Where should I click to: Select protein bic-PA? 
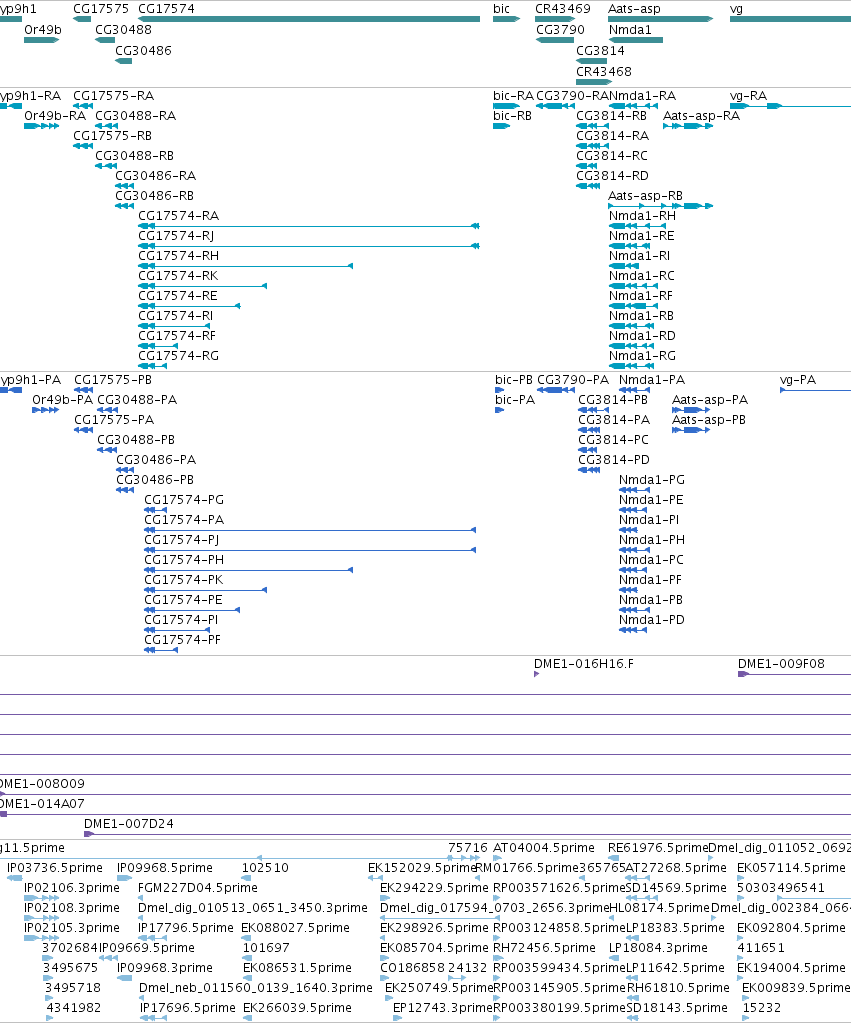pos(500,410)
